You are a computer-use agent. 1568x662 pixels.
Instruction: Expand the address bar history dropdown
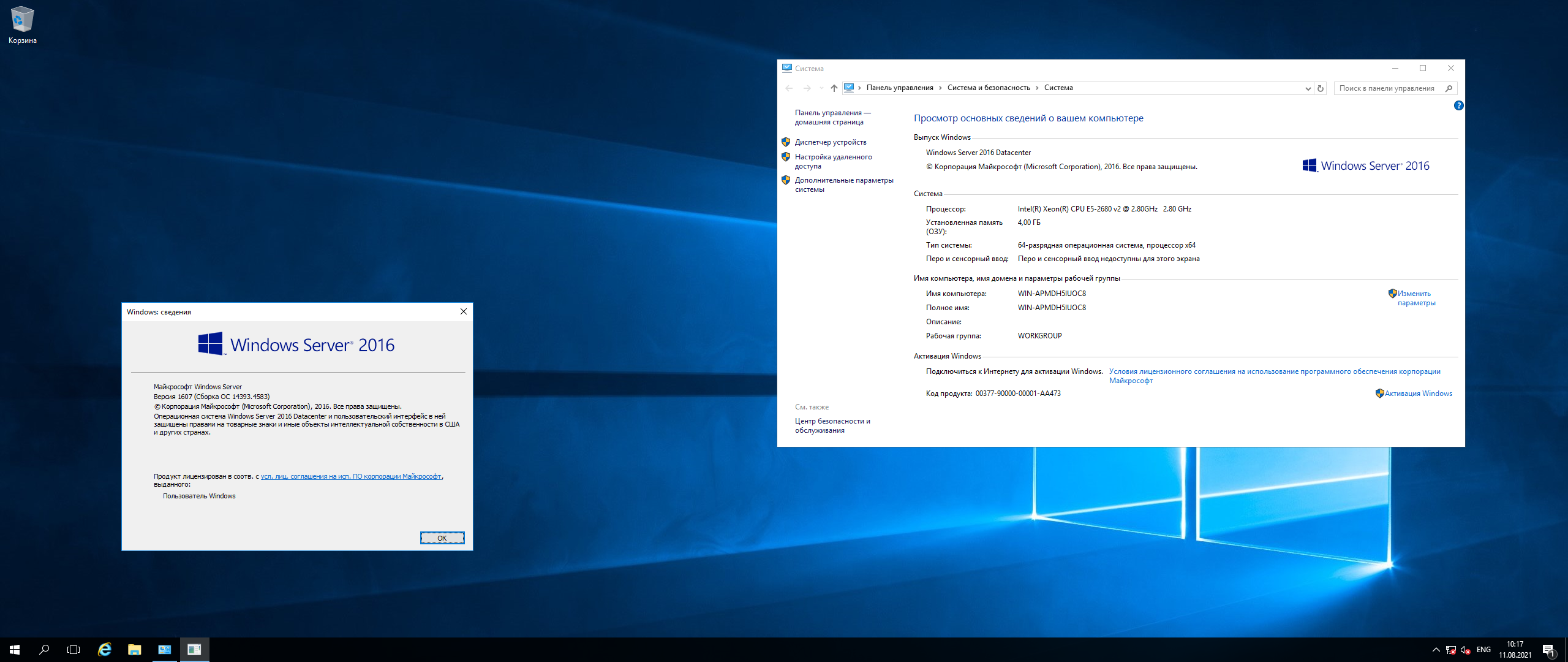point(1308,88)
